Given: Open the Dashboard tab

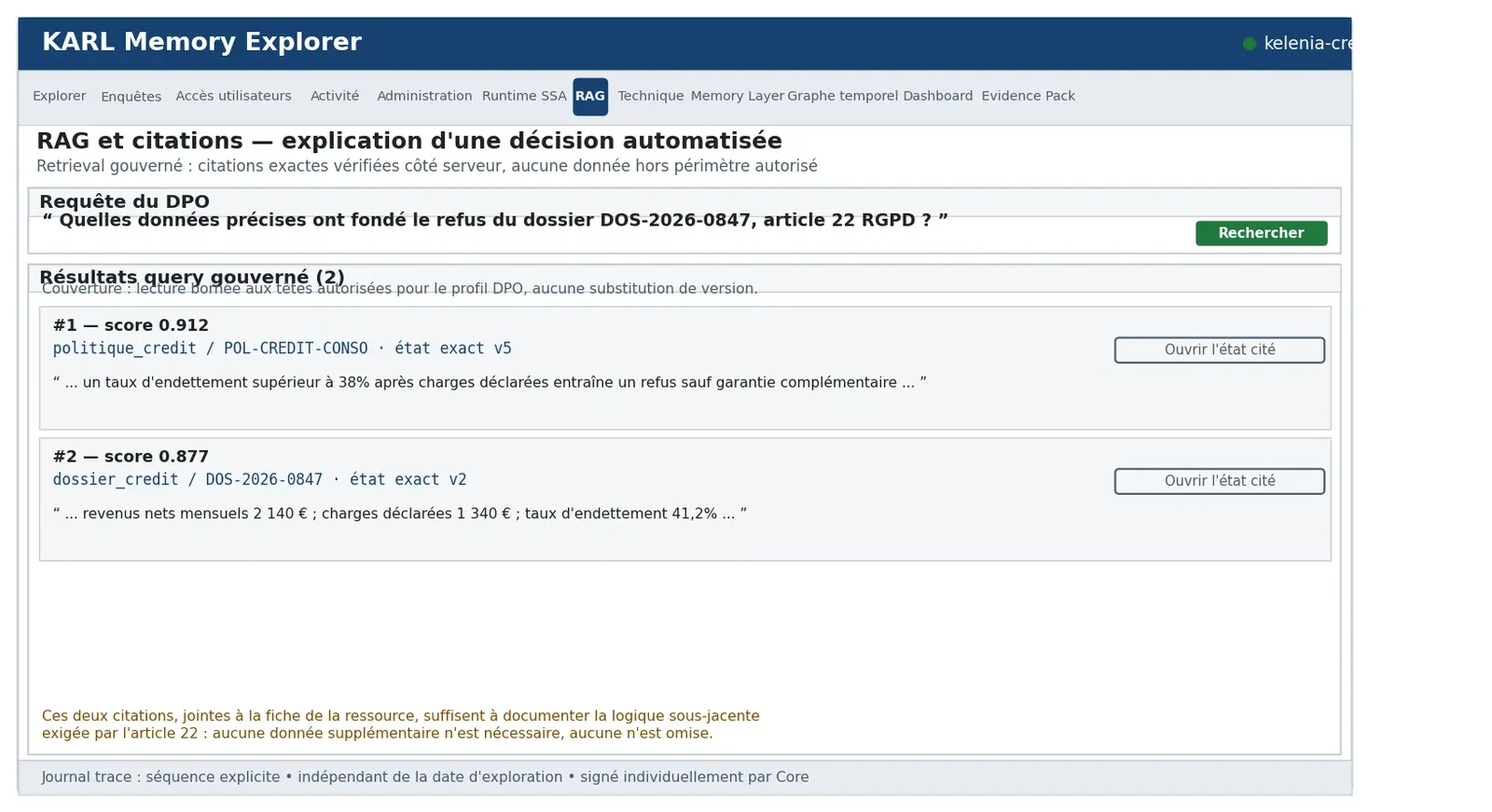Looking at the screenshot, I should click(x=938, y=96).
